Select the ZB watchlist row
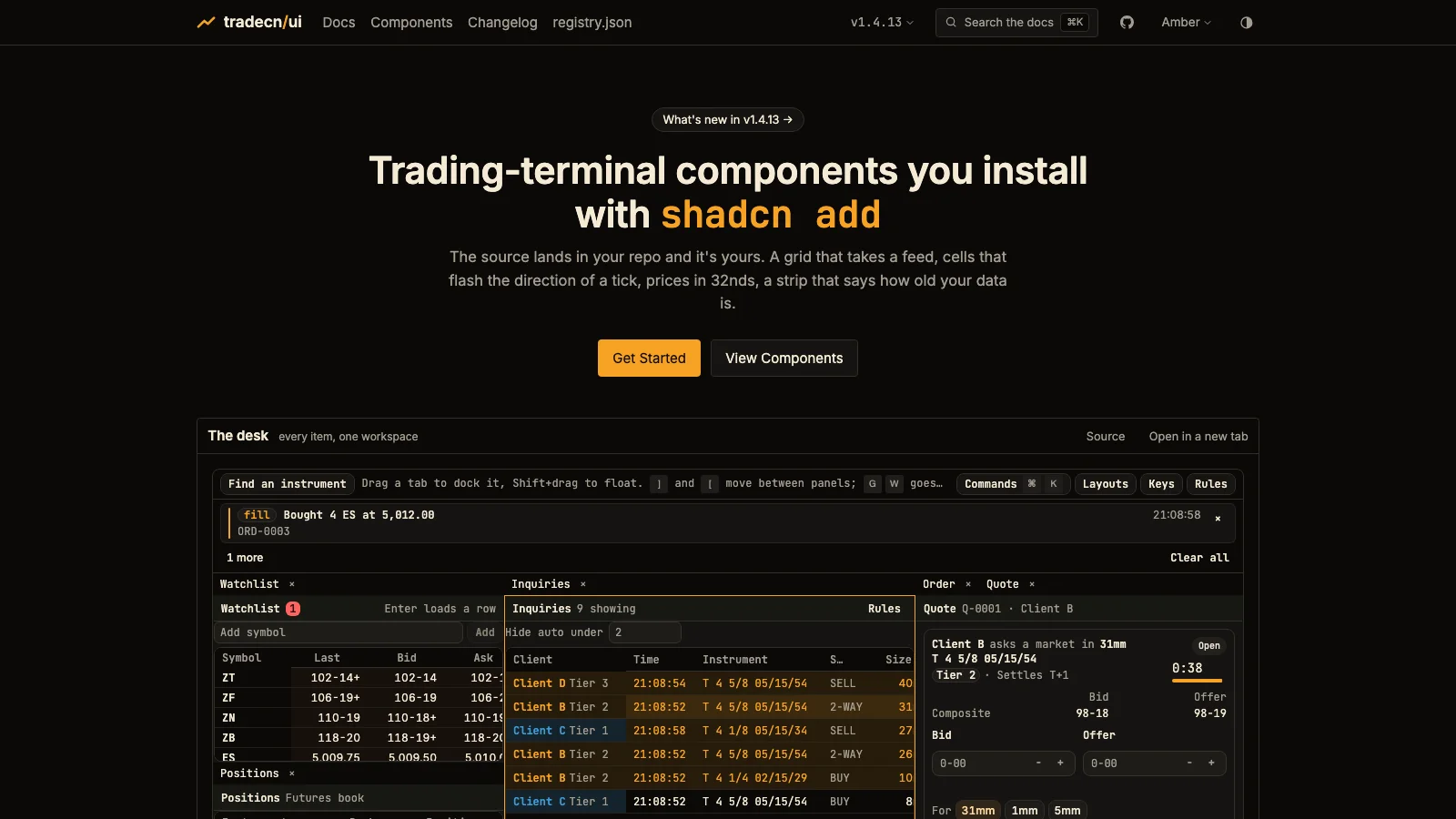1456x819 pixels. pos(359,737)
